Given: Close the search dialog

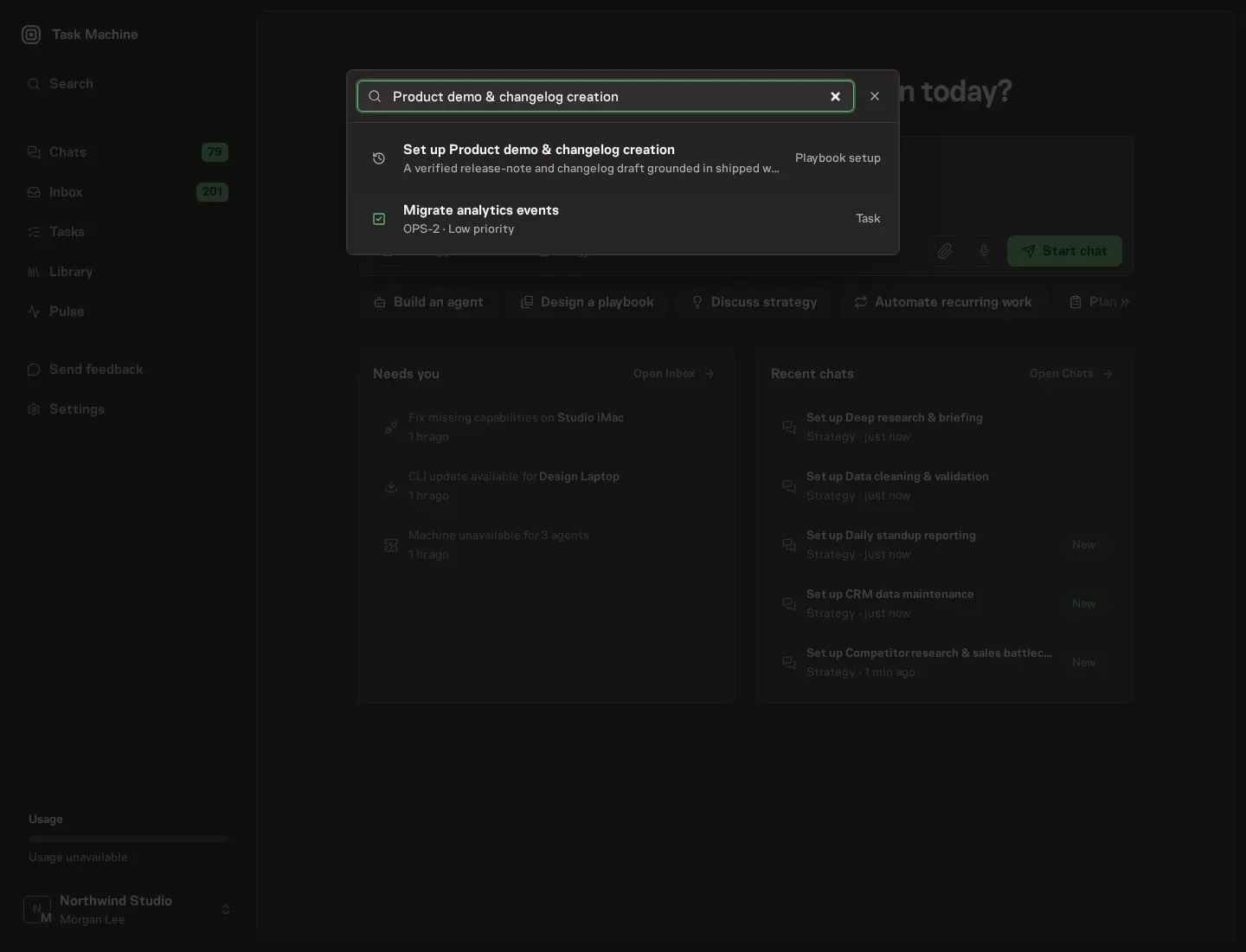Looking at the screenshot, I should pyautogui.click(x=875, y=96).
